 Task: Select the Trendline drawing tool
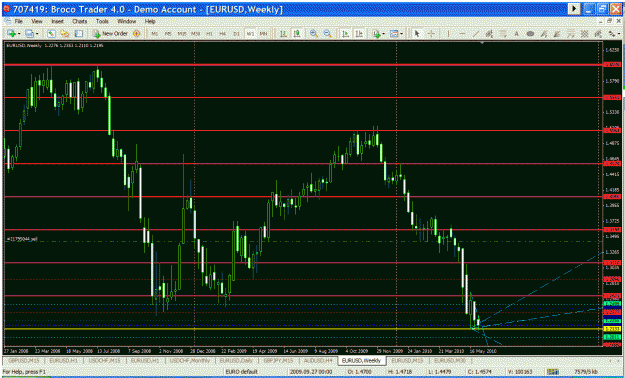pyautogui.click(x=476, y=34)
